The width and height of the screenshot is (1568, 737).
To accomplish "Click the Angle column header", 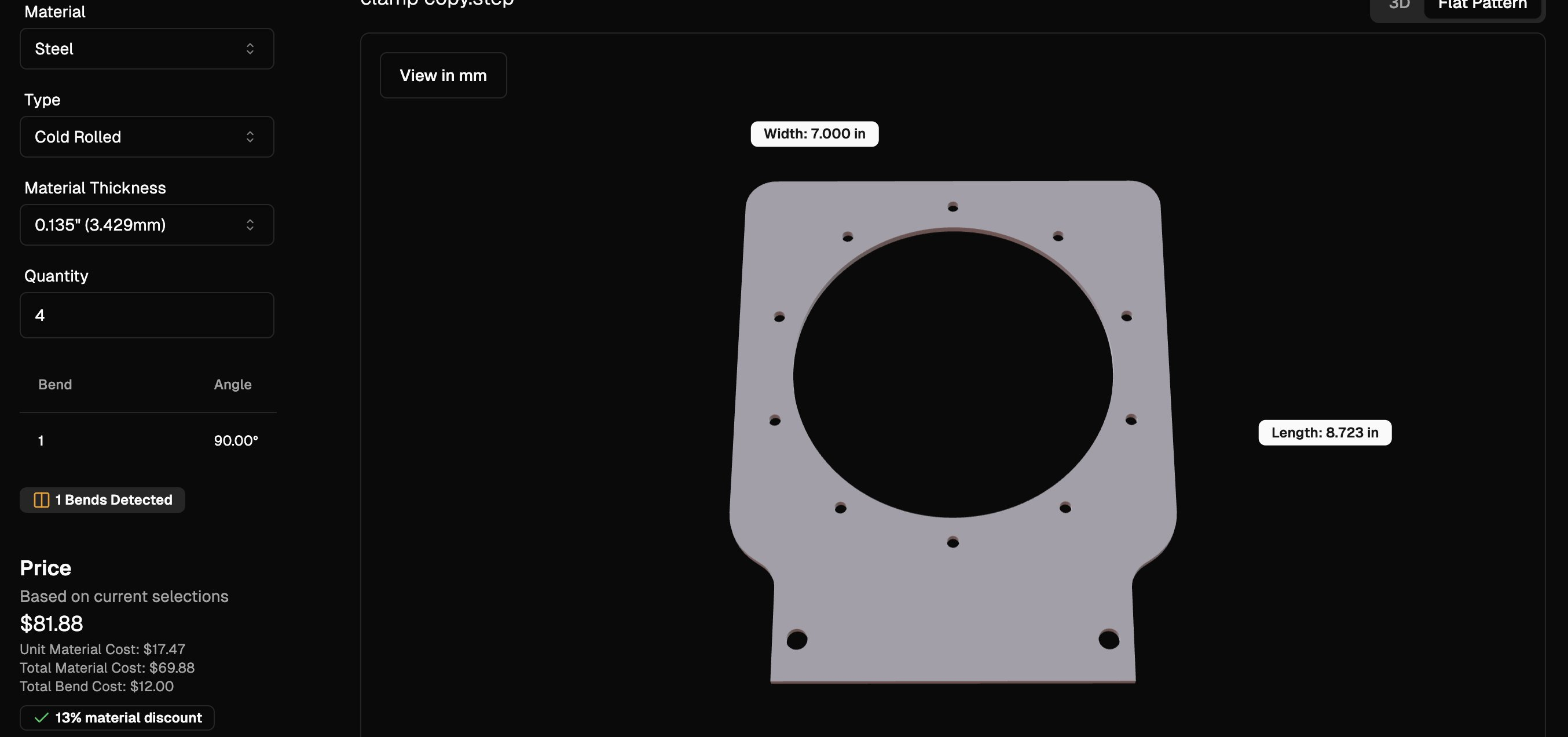I will (x=233, y=384).
